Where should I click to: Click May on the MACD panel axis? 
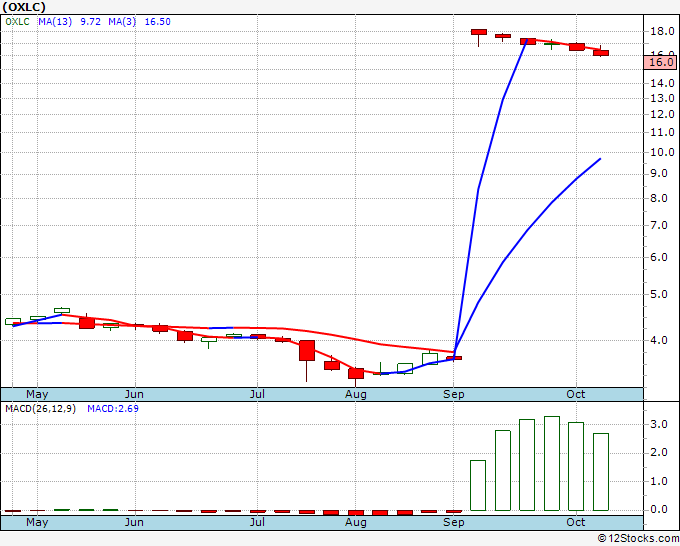click(37, 522)
